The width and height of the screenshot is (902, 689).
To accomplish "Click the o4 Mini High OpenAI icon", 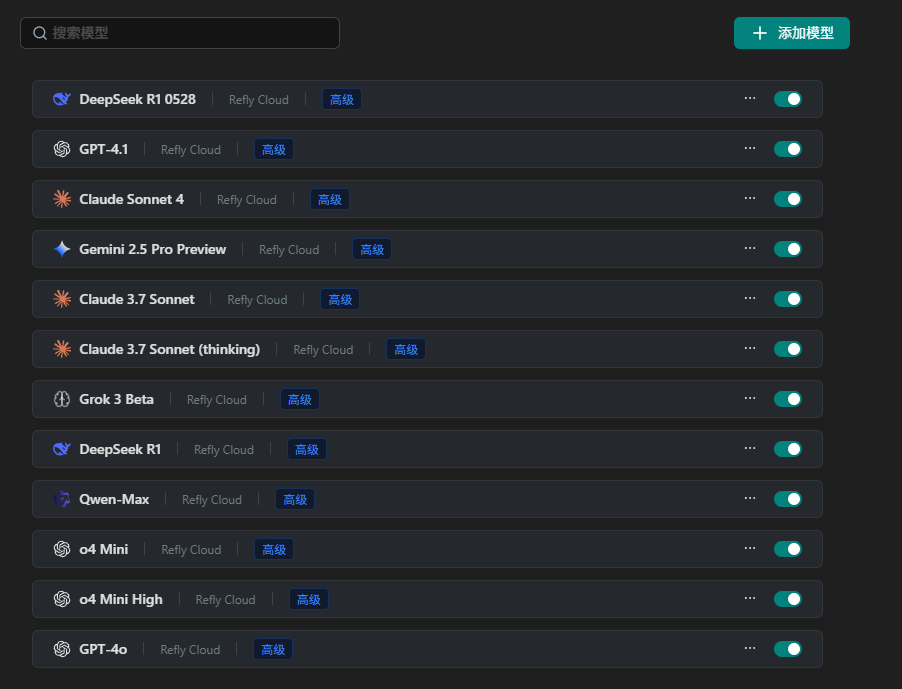I will 62,599.
